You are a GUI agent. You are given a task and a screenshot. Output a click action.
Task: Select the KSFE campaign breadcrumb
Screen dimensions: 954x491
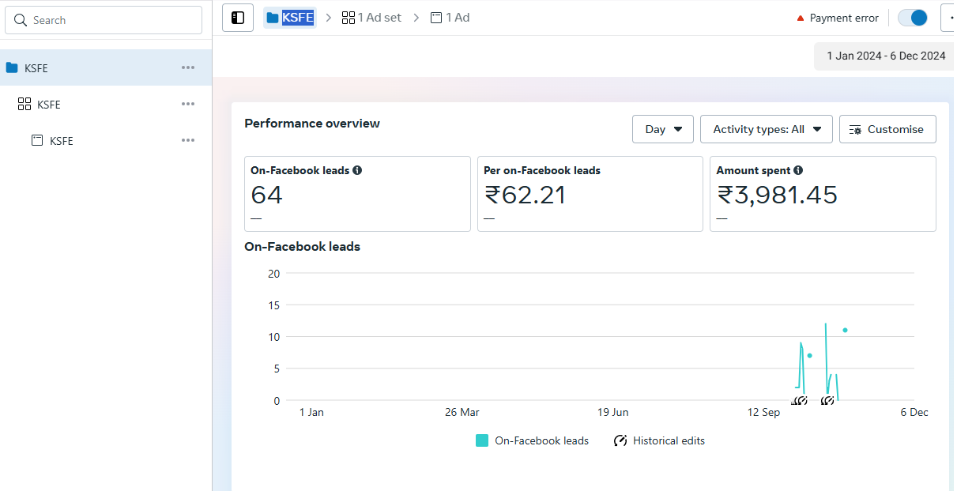289,18
